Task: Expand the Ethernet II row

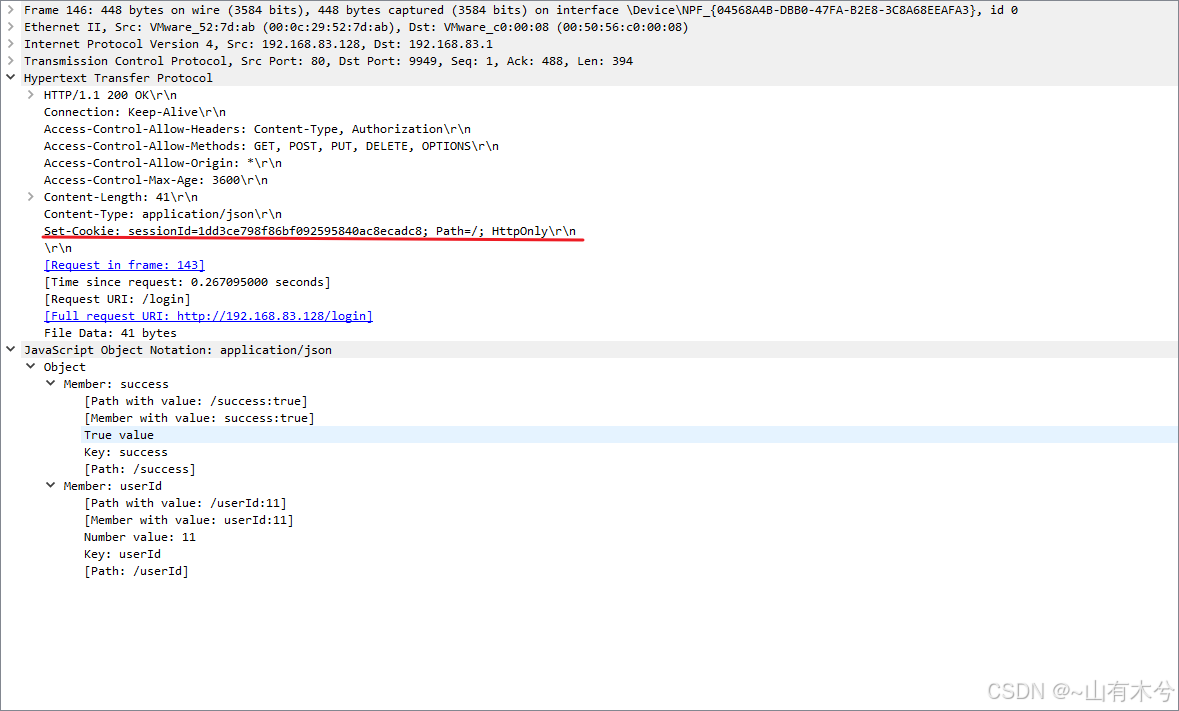Action: [11, 27]
